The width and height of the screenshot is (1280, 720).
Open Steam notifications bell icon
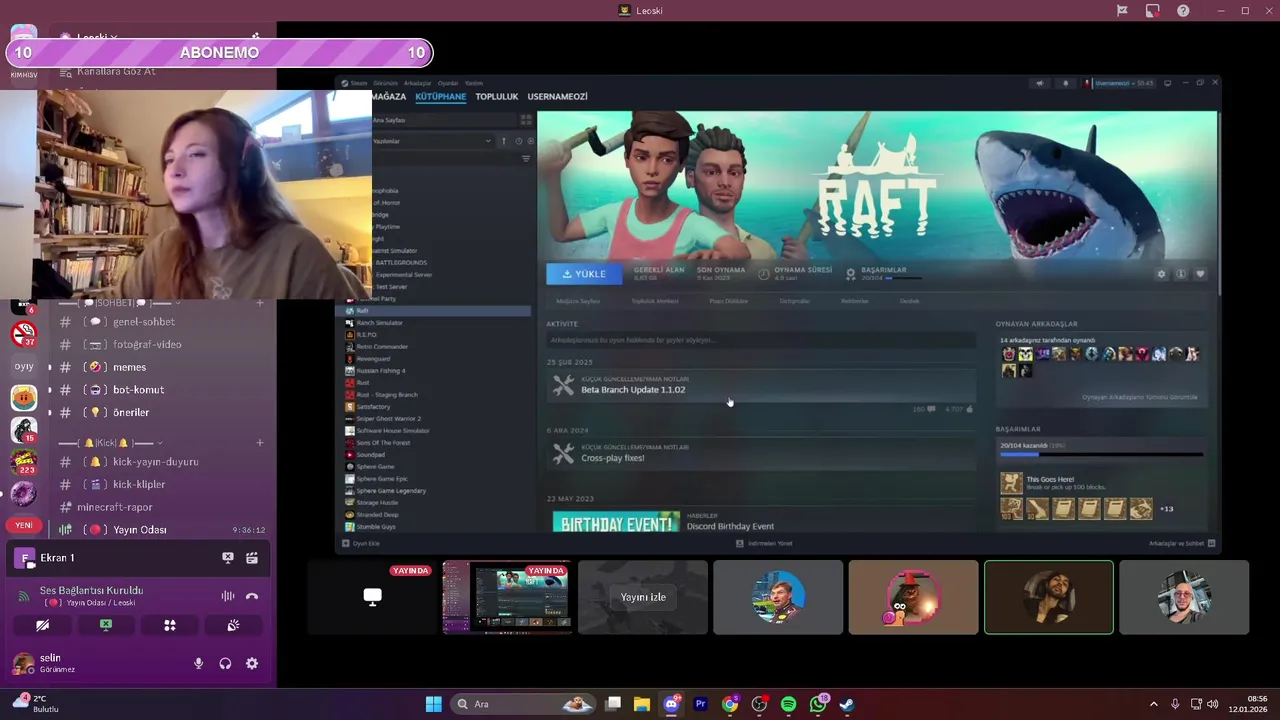tap(1065, 83)
